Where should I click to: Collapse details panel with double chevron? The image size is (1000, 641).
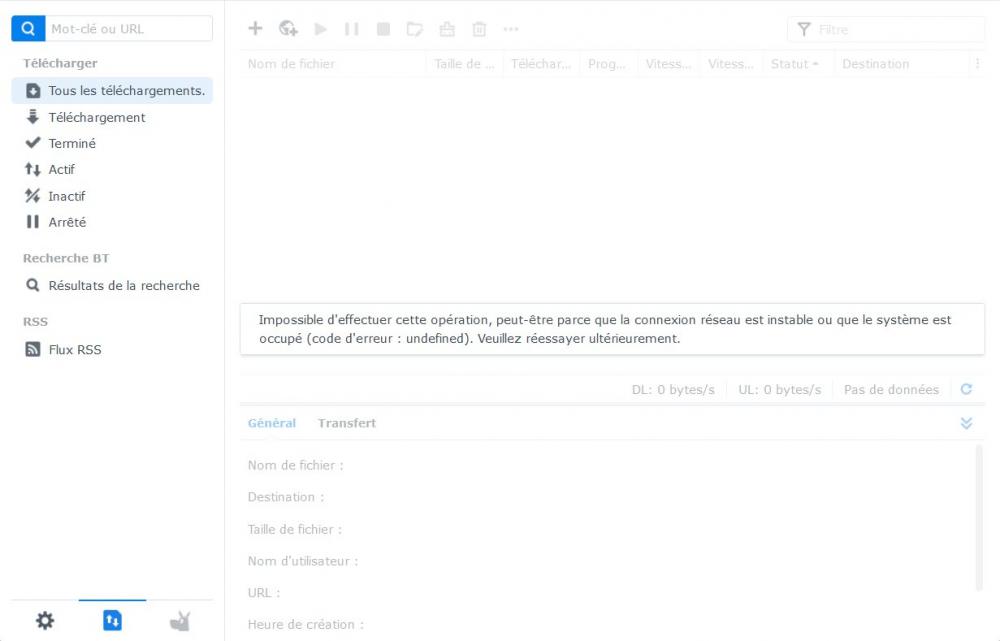tap(966, 423)
